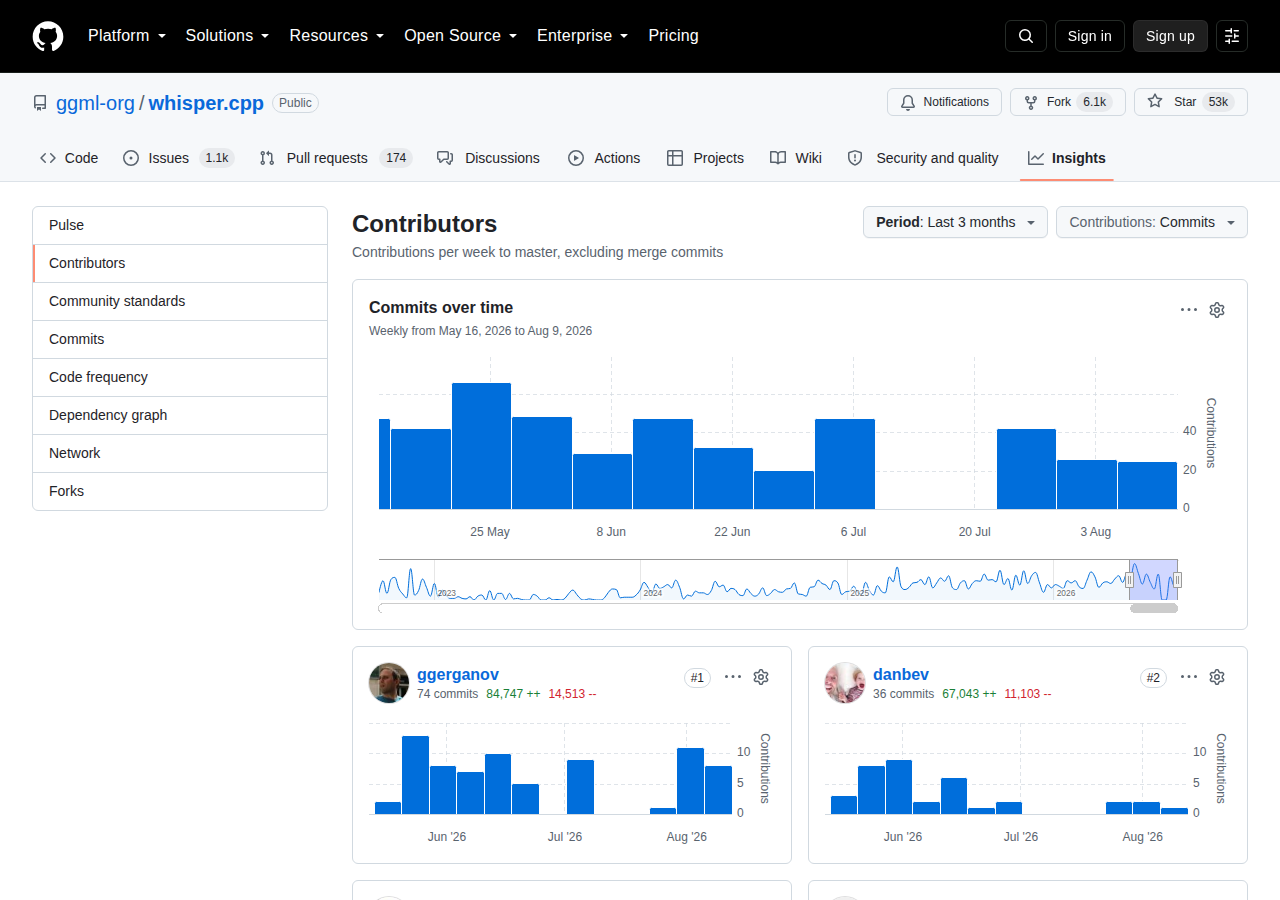Click the Sign up button
This screenshot has width=1280, height=900.
(1170, 36)
